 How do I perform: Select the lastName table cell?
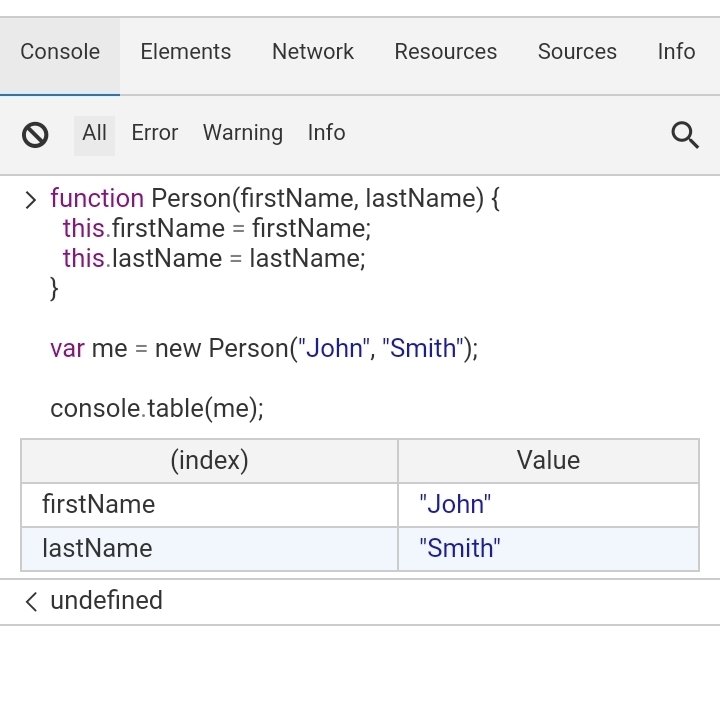tap(209, 549)
